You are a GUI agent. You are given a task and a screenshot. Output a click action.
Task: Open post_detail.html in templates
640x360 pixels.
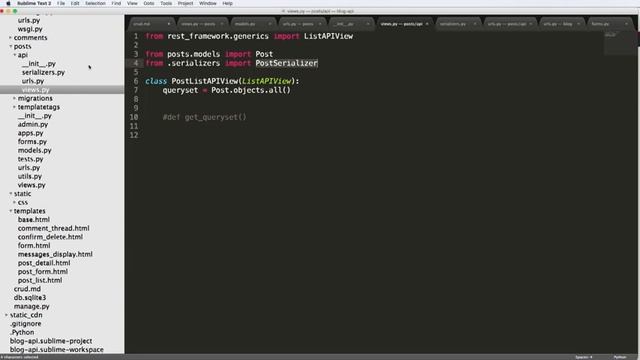44,263
